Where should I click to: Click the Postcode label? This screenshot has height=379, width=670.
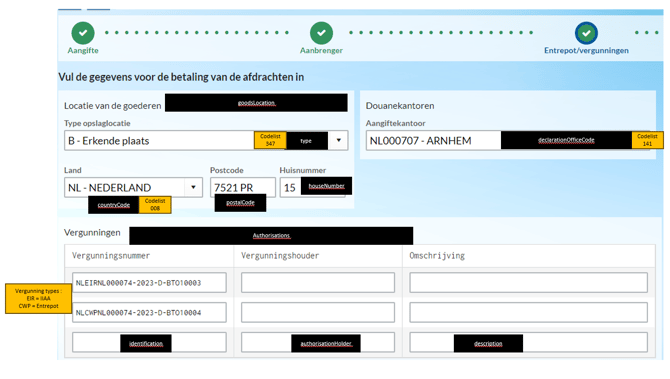coord(226,170)
